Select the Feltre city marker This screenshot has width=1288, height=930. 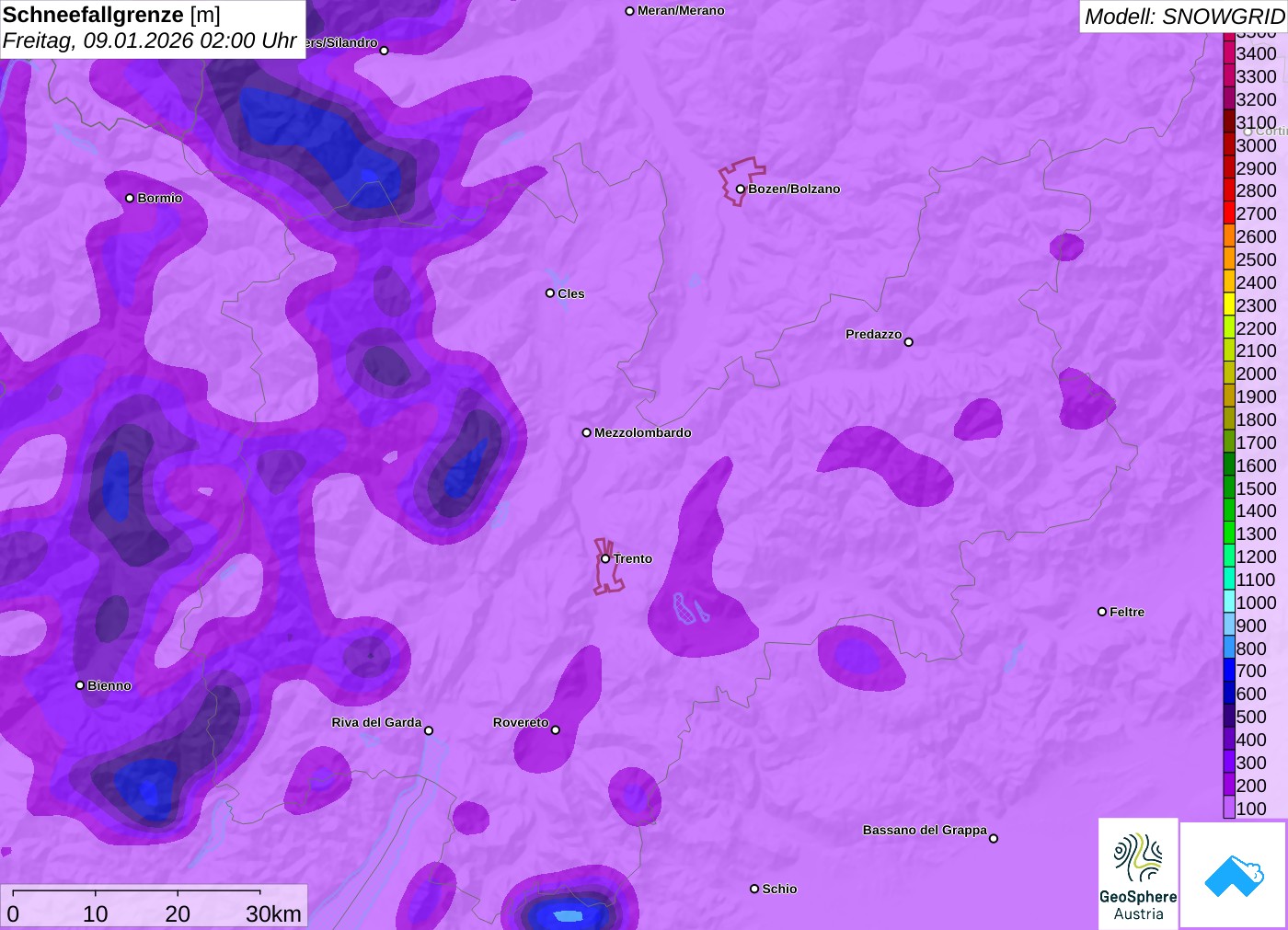coord(1102,612)
